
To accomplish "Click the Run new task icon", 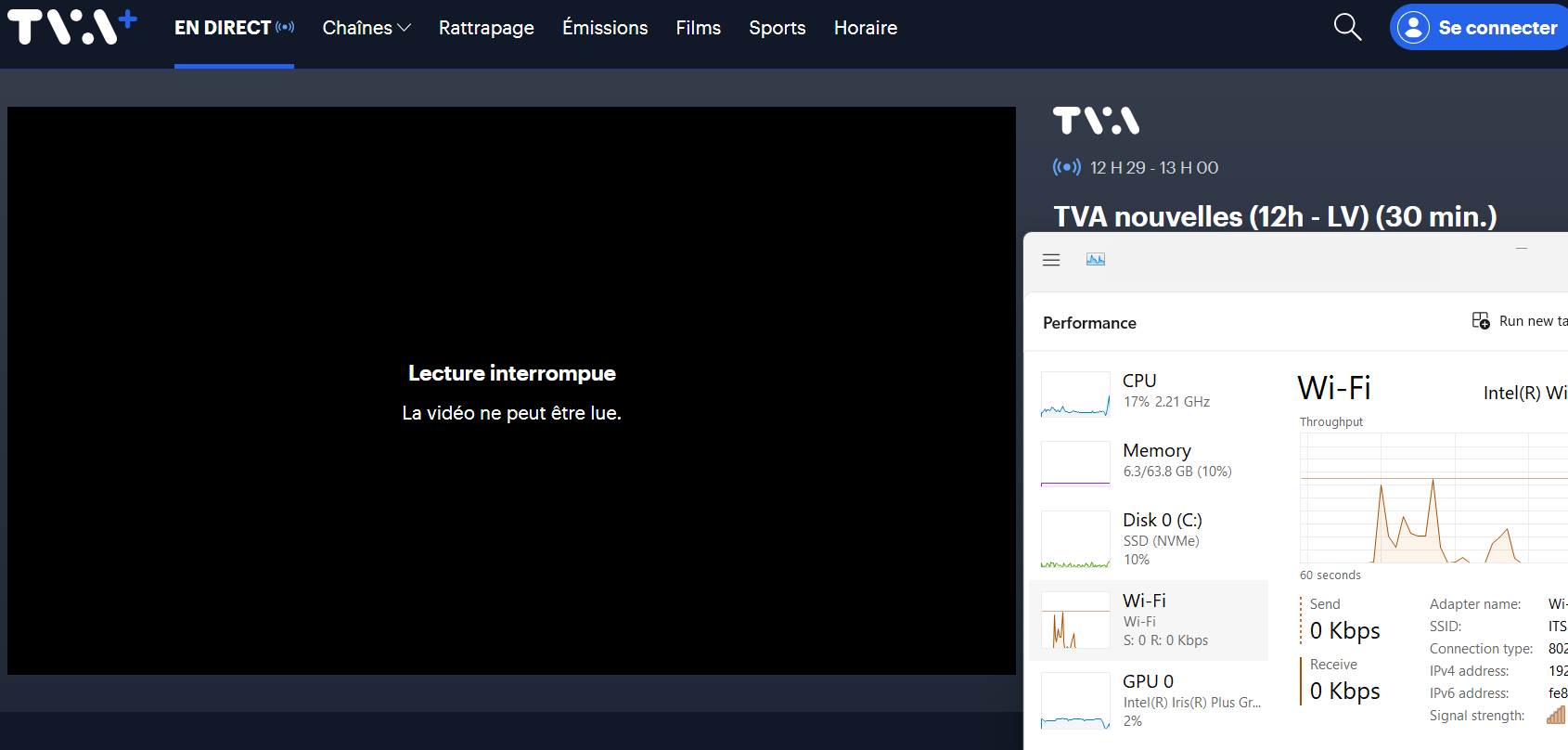I will pos(1481,320).
